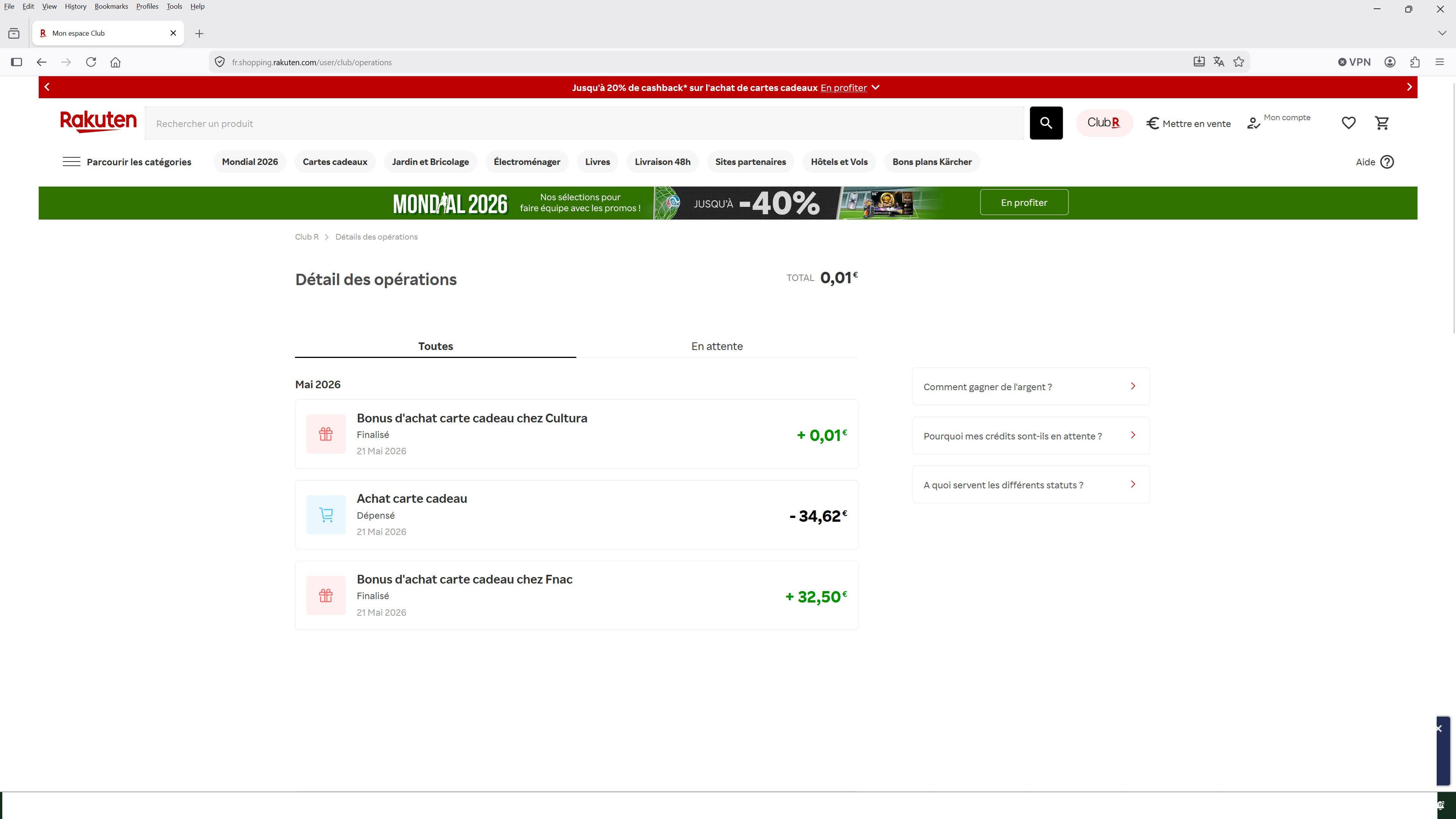Open the browser extensions puzzle icon
Image resolution: width=1456 pixels, height=819 pixels.
[x=1415, y=62]
